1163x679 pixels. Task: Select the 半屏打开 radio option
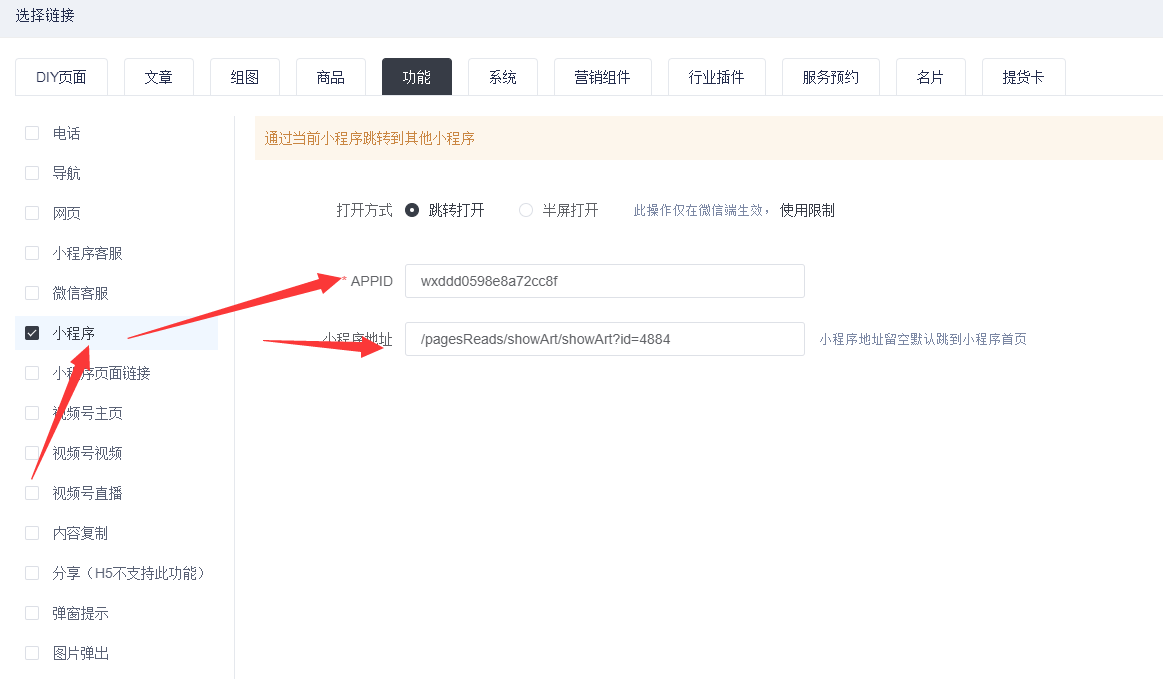[526, 210]
